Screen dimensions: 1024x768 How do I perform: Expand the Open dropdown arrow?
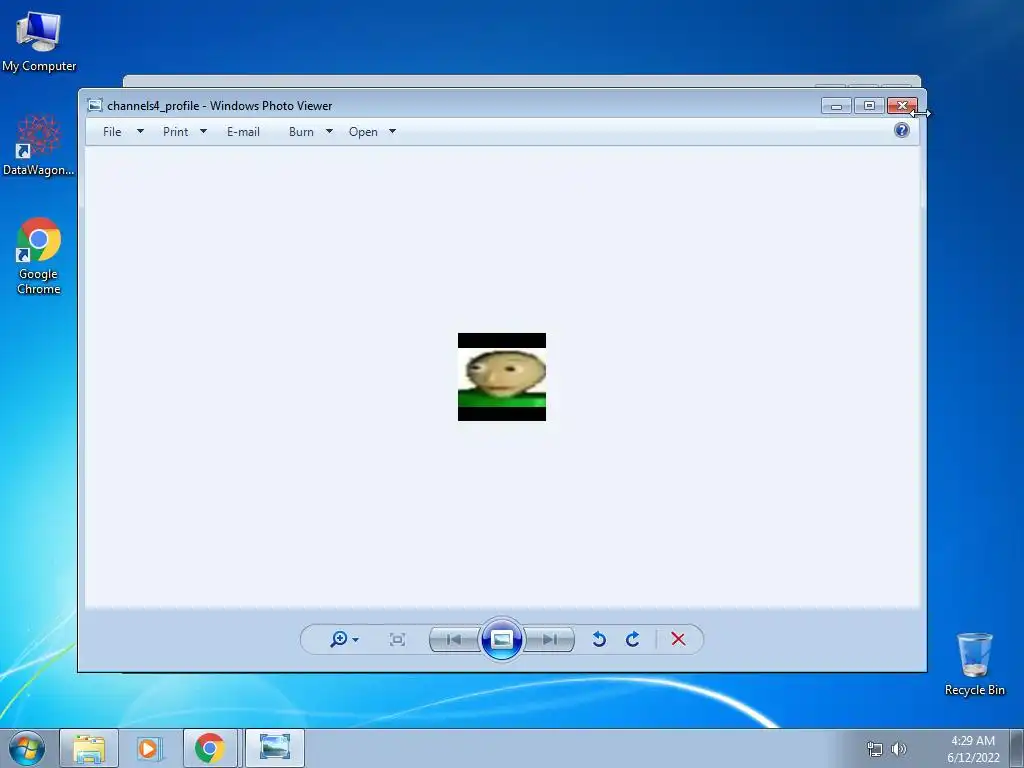click(392, 131)
